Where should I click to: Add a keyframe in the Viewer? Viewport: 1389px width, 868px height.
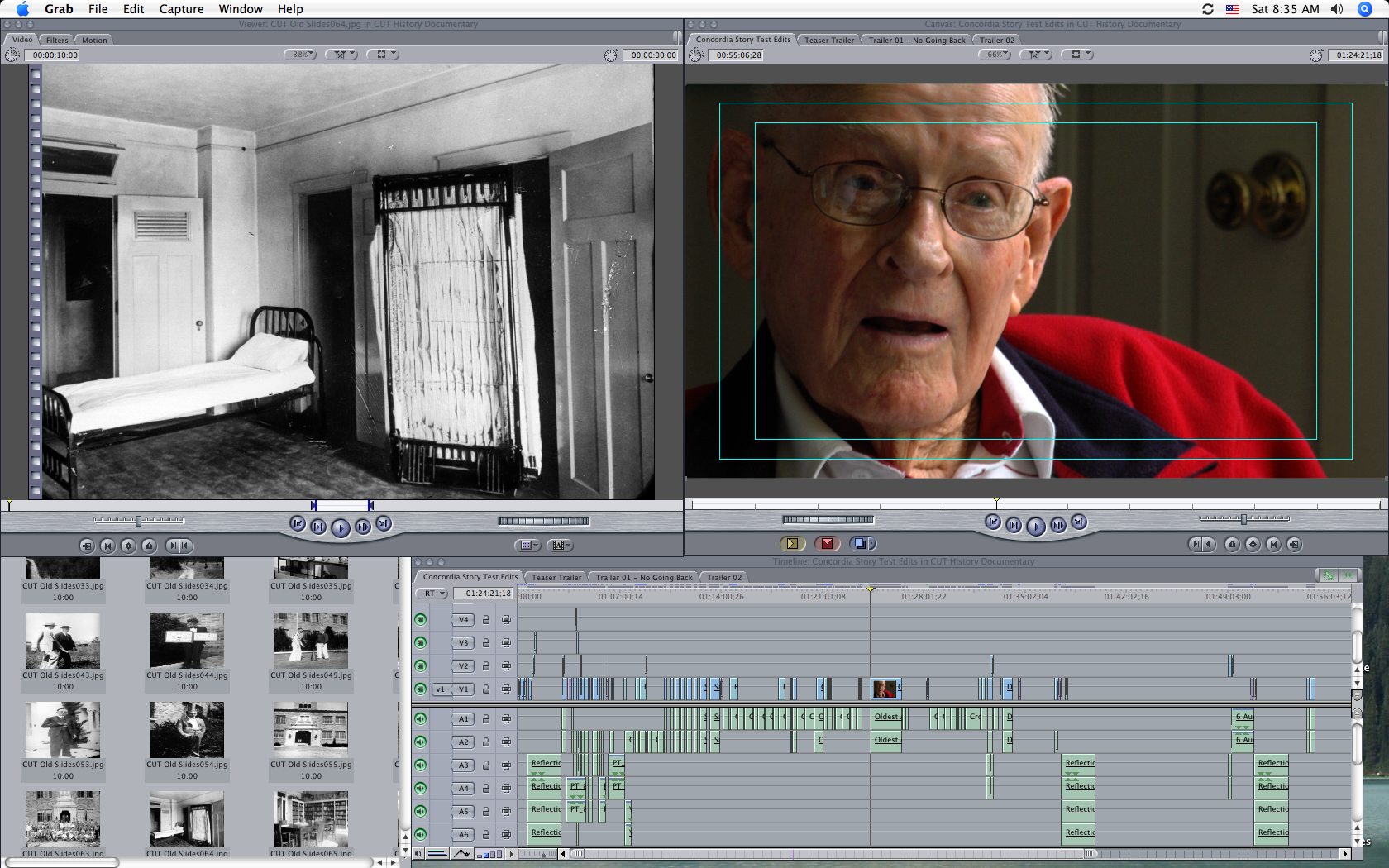tap(128, 546)
